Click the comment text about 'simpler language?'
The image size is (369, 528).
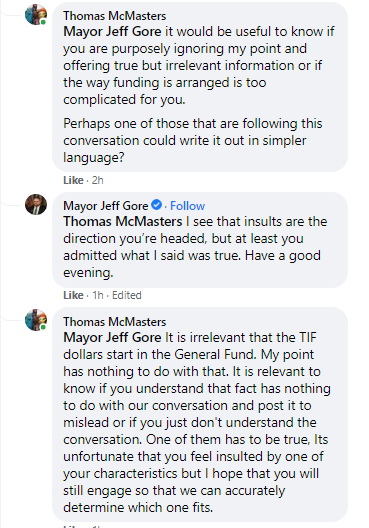193,140
